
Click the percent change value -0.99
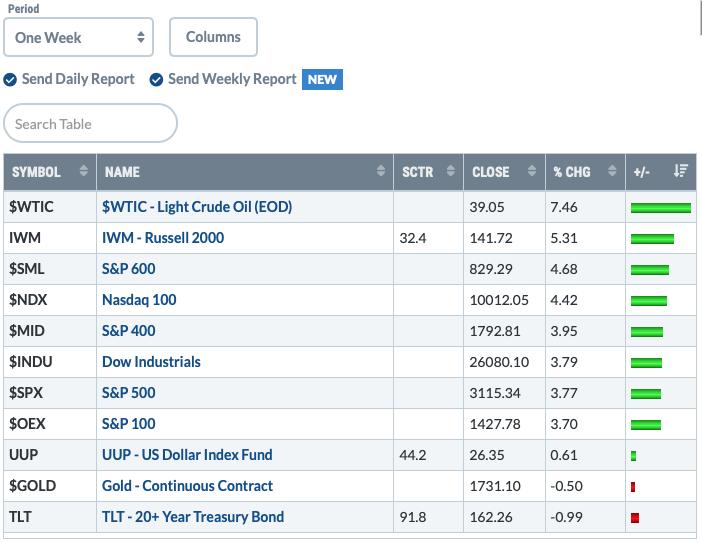pos(566,517)
